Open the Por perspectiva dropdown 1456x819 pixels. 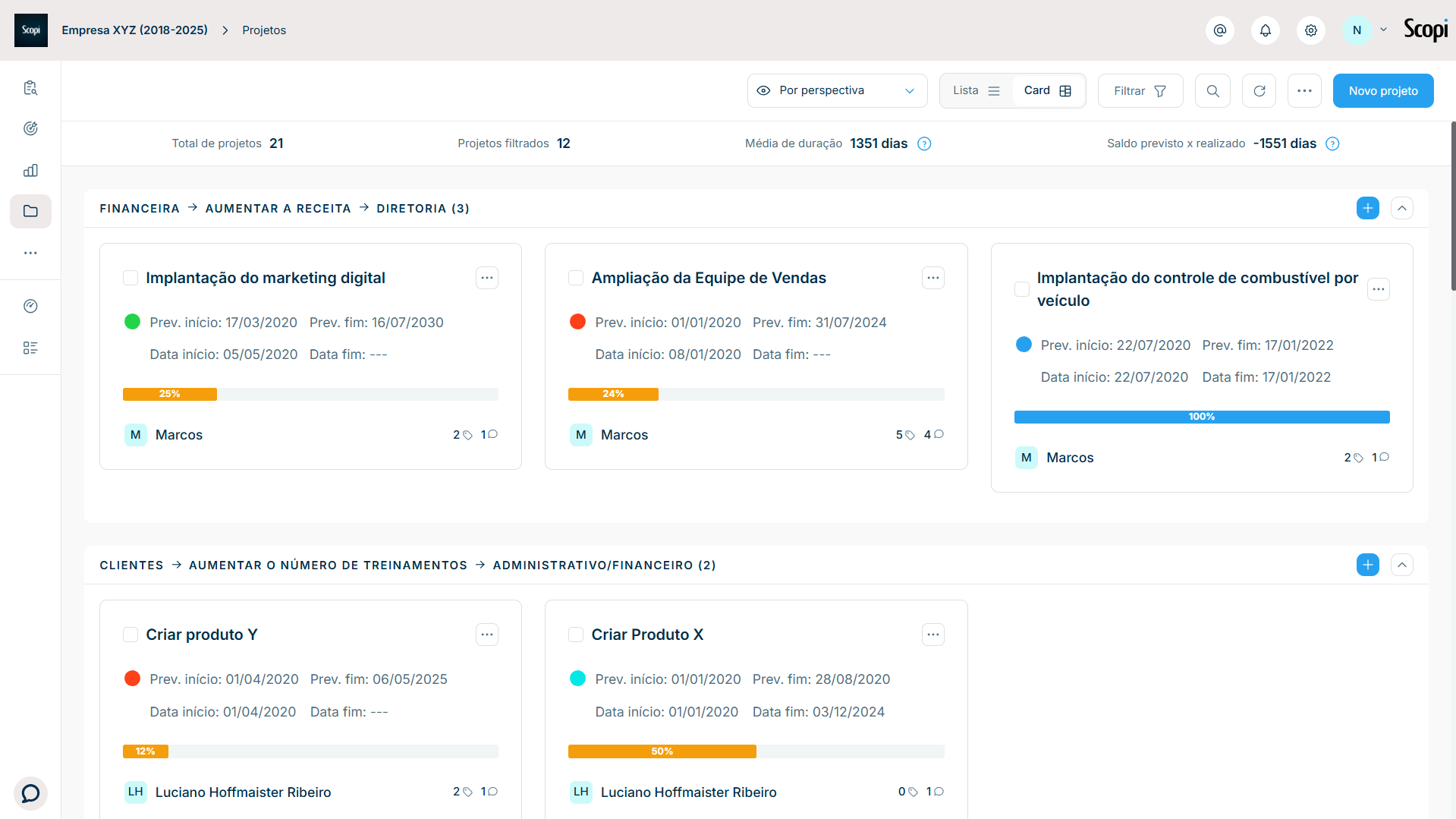(x=837, y=91)
